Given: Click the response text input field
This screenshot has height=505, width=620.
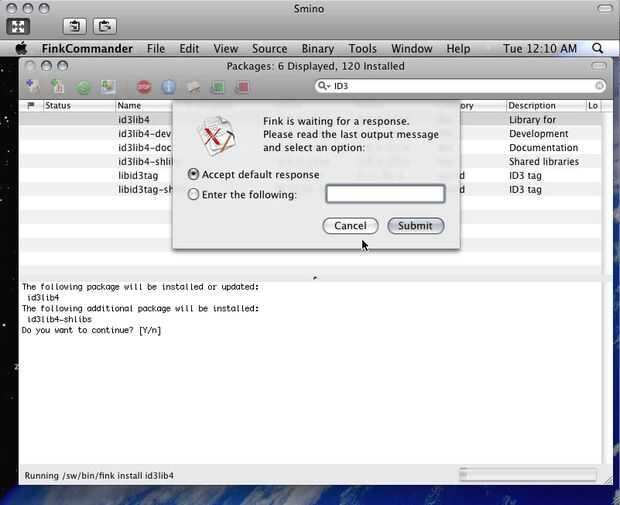Looking at the screenshot, I should tap(385, 194).
